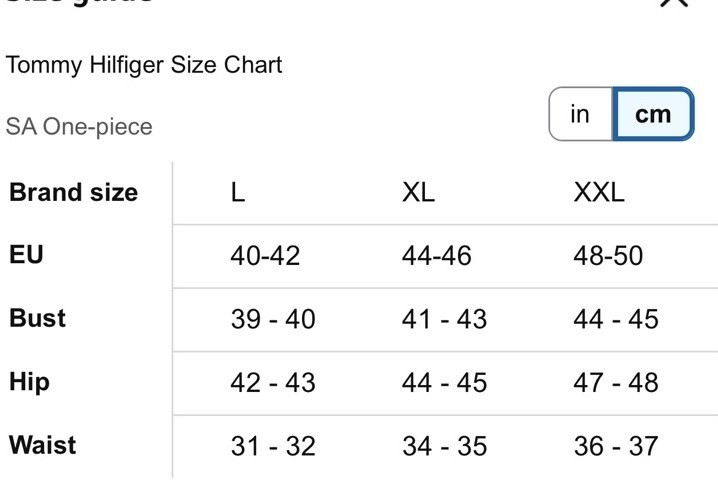Click EU size 48-50 cell
The height and width of the screenshot is (500, 718).
tap(608, 255)
